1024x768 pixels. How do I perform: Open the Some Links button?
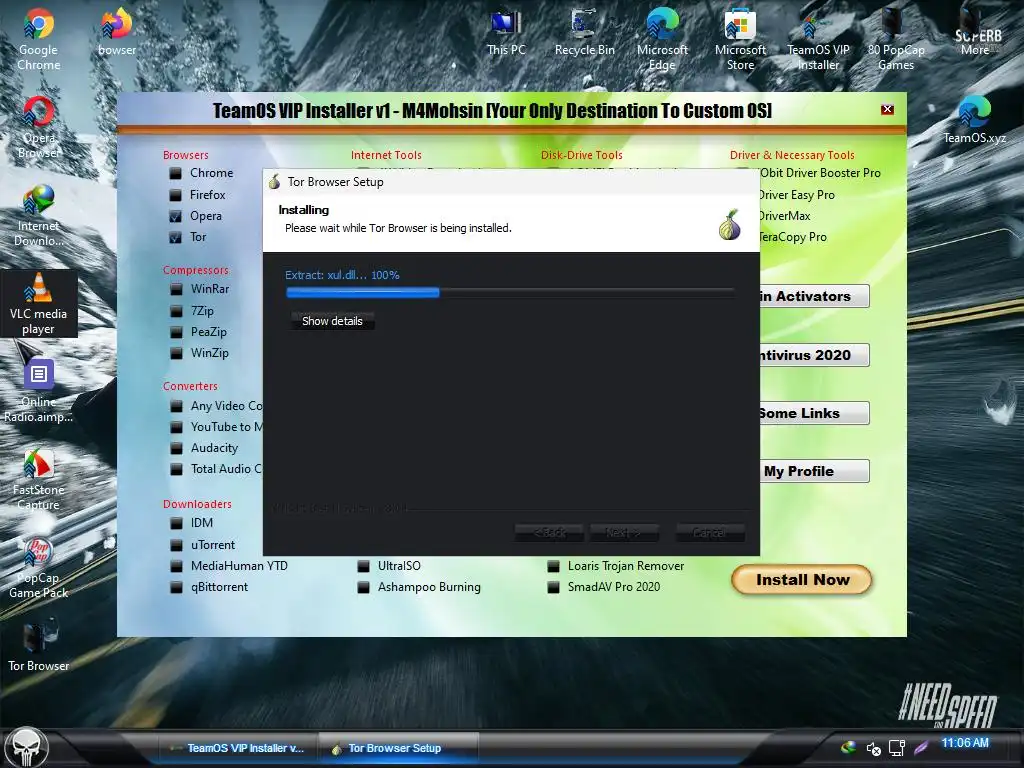[x=814, y=413]
